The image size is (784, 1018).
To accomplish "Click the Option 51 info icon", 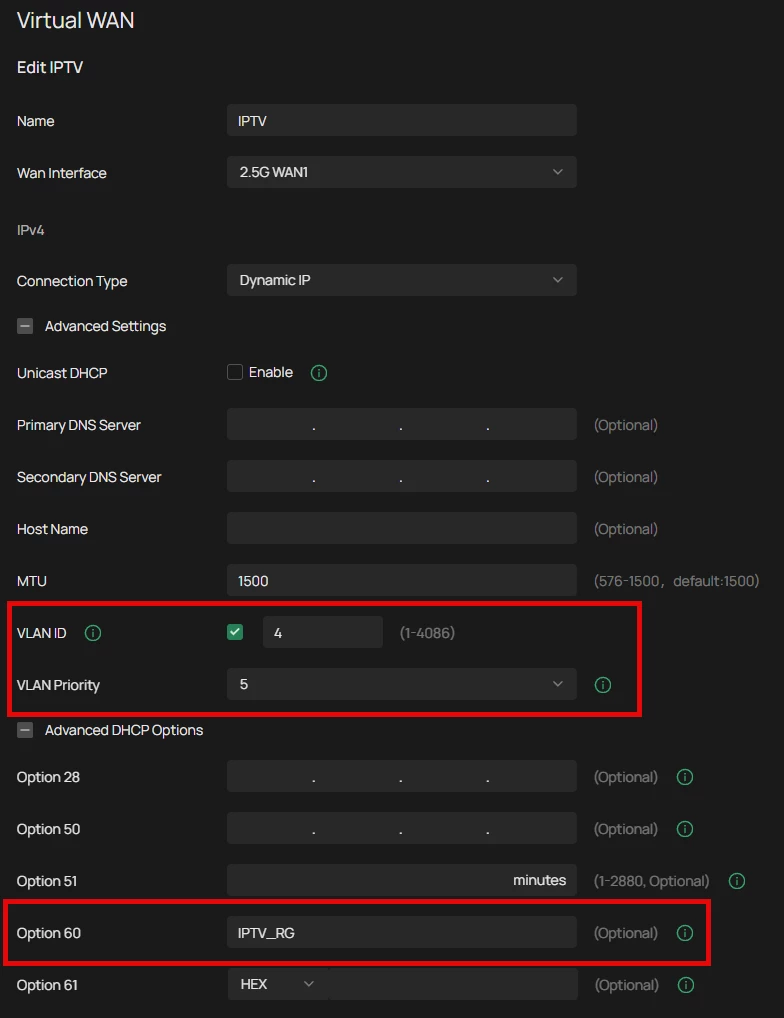I will 737,881.
